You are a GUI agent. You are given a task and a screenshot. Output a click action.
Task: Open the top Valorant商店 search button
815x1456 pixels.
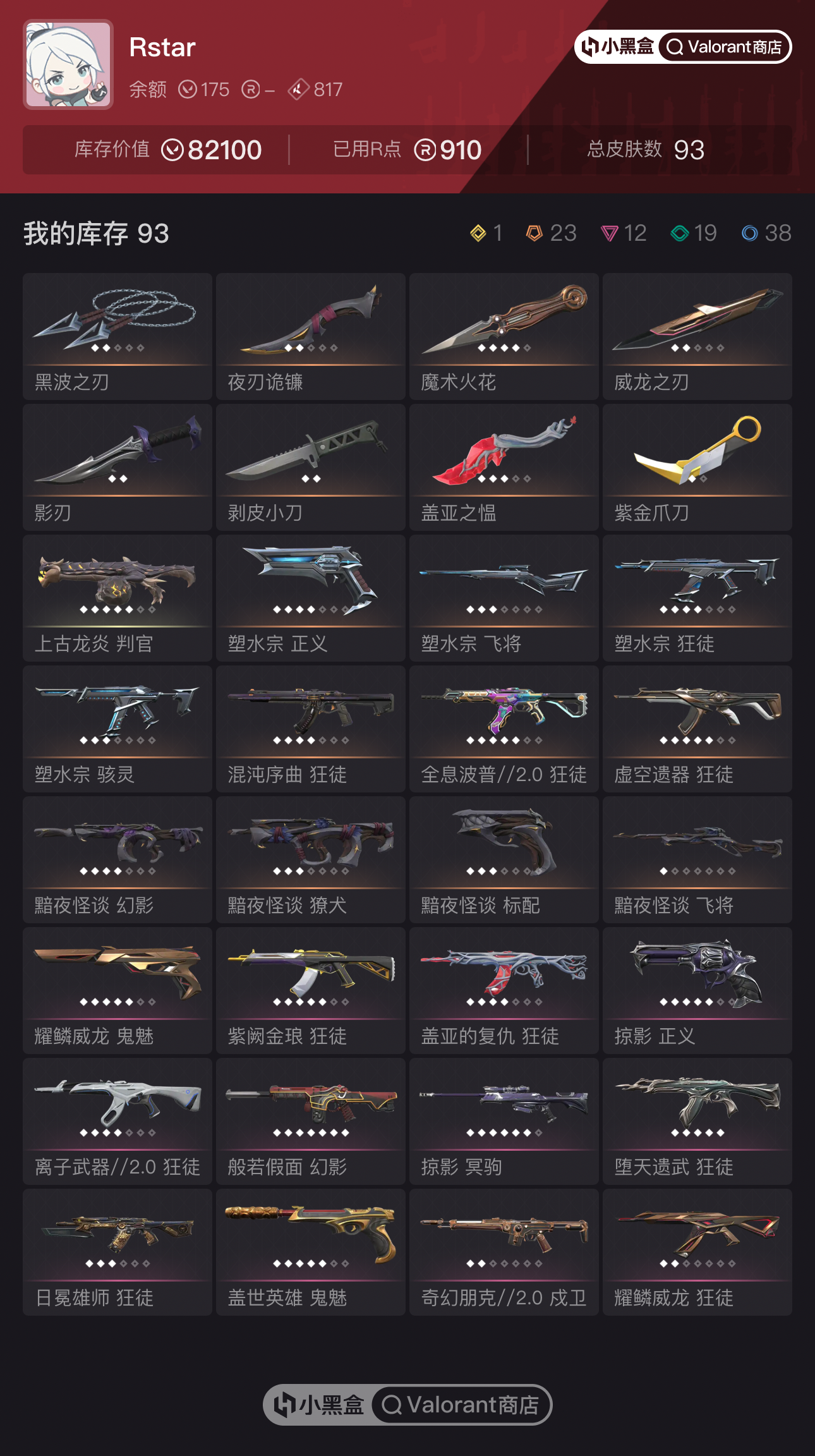click(725, 47)
